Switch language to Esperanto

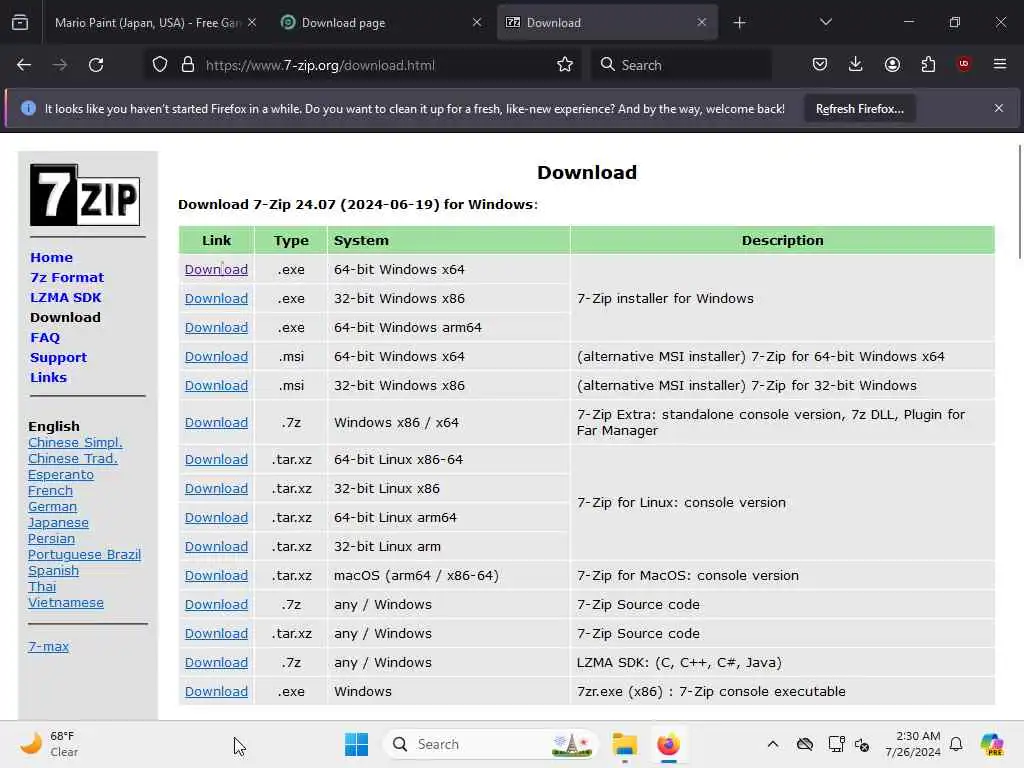tap(61, 475)
